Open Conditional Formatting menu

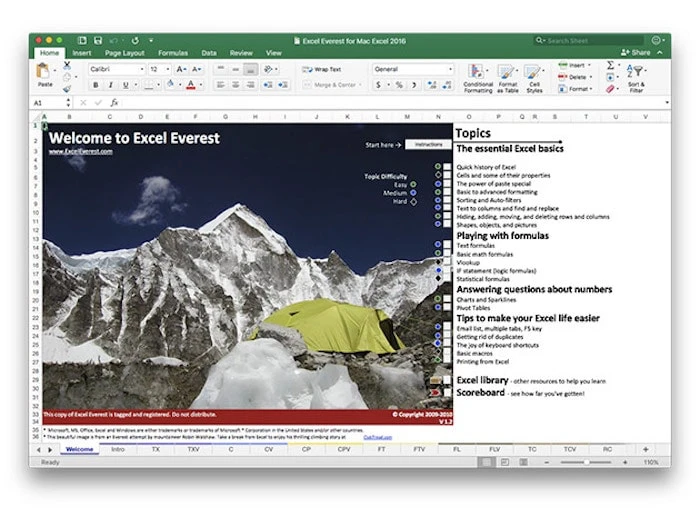coord(478,78)
